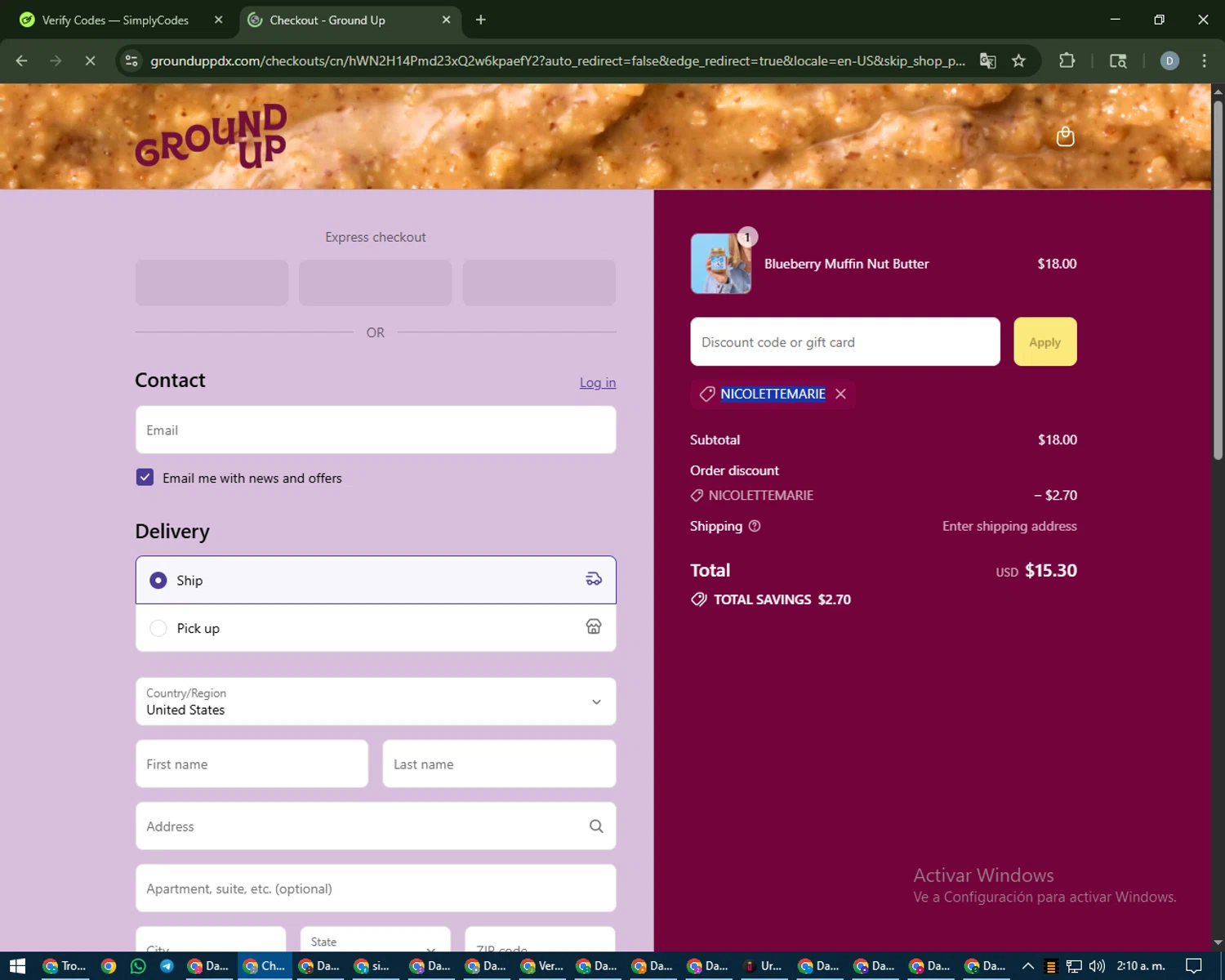Open the Country/Region dropdown
This screenshot has height=980, width=1225.
(376, 702)
